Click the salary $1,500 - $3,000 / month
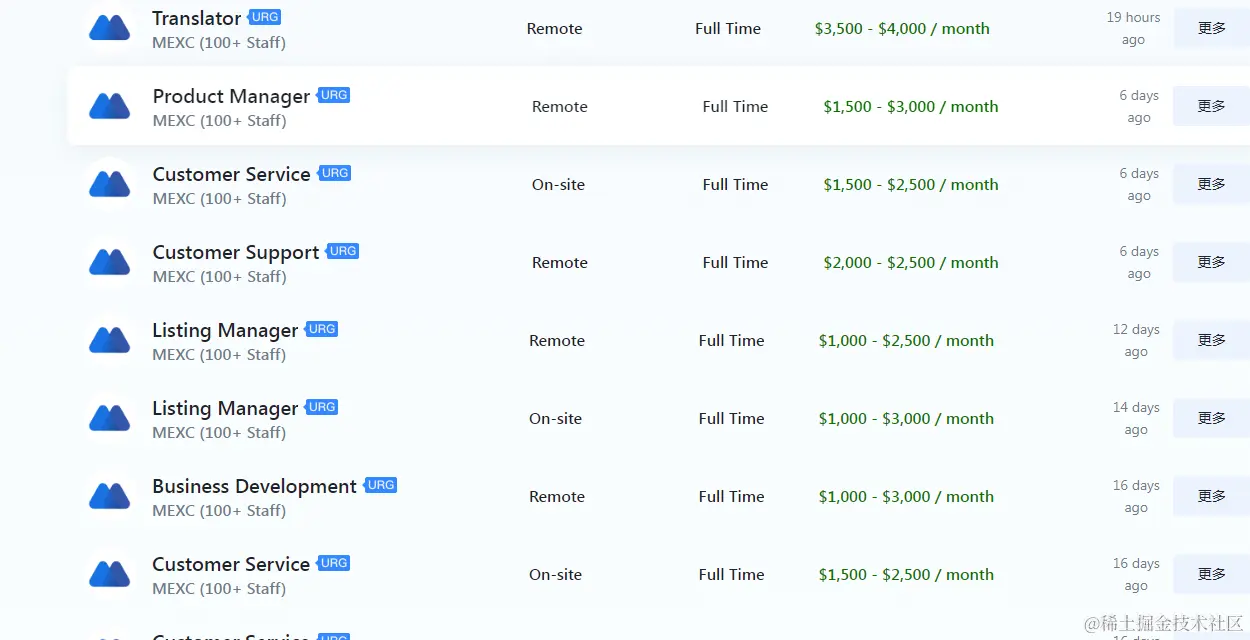The width and height of the screenshot is (1250, 640). point(911,107)
